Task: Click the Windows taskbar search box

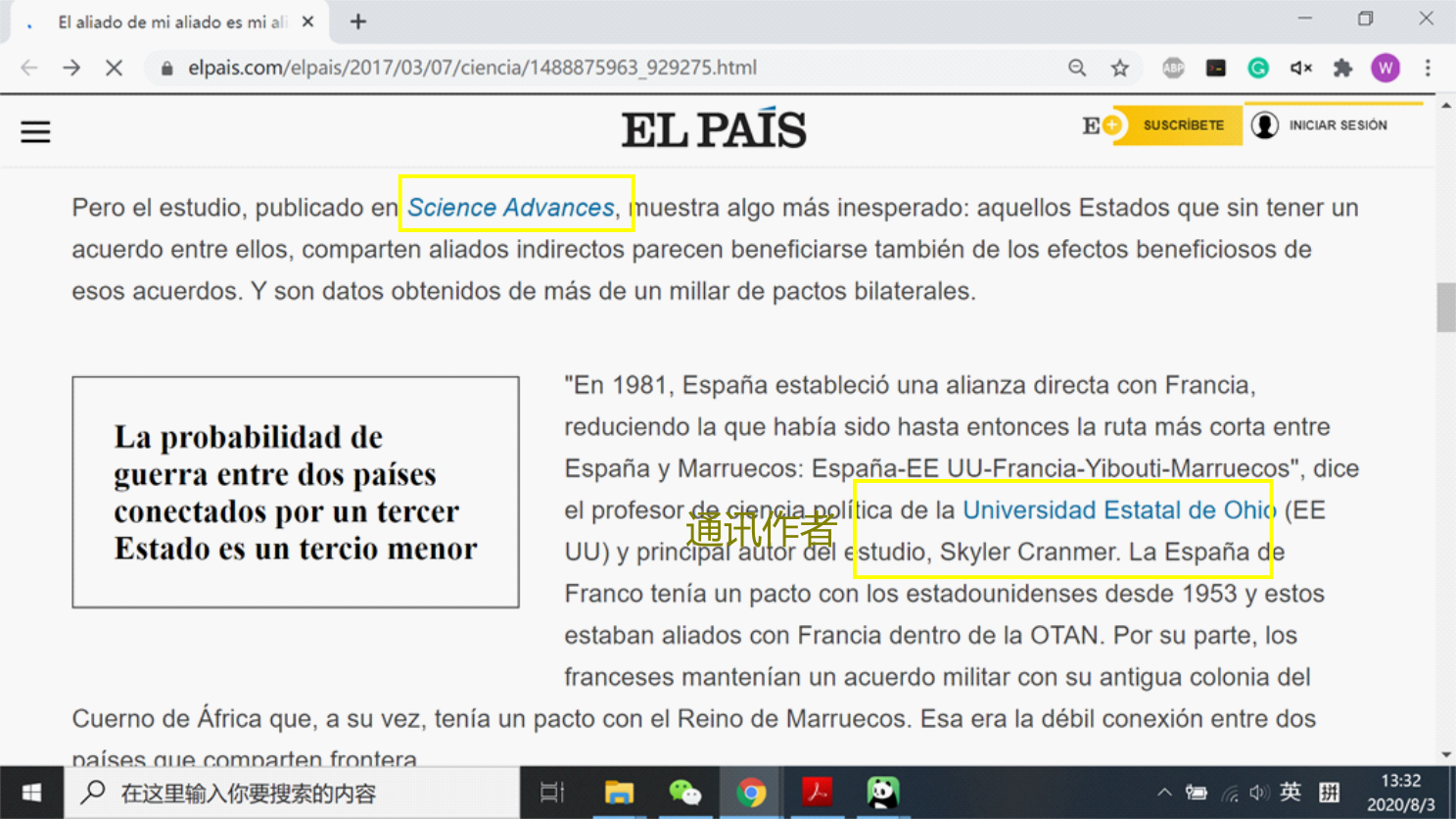Action: [x=292, y=793]
